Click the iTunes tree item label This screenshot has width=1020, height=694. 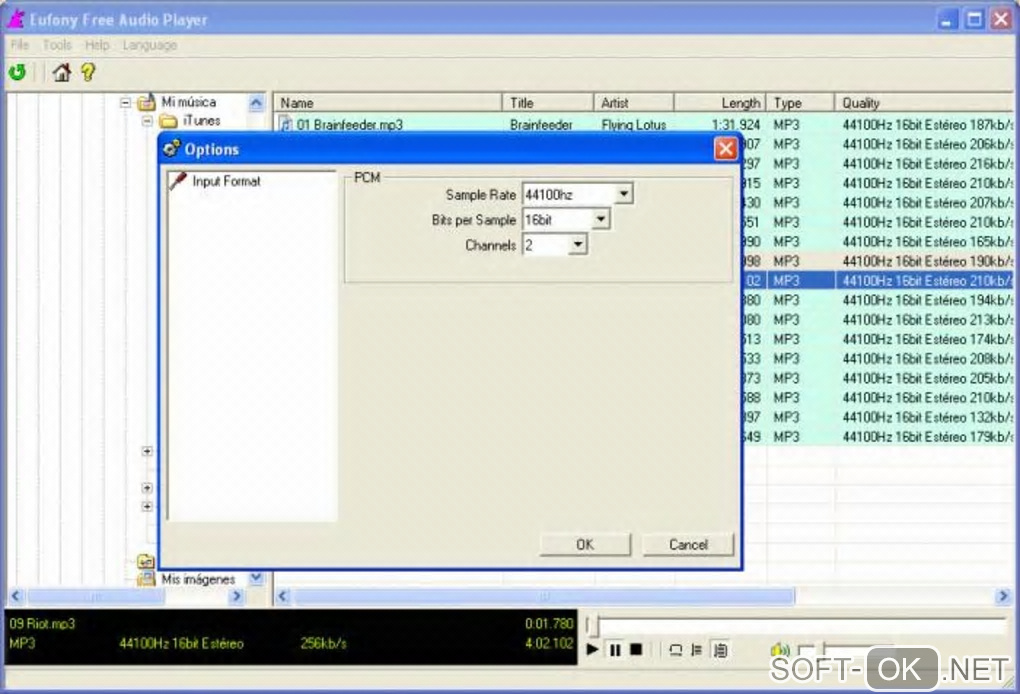[202, 121]
